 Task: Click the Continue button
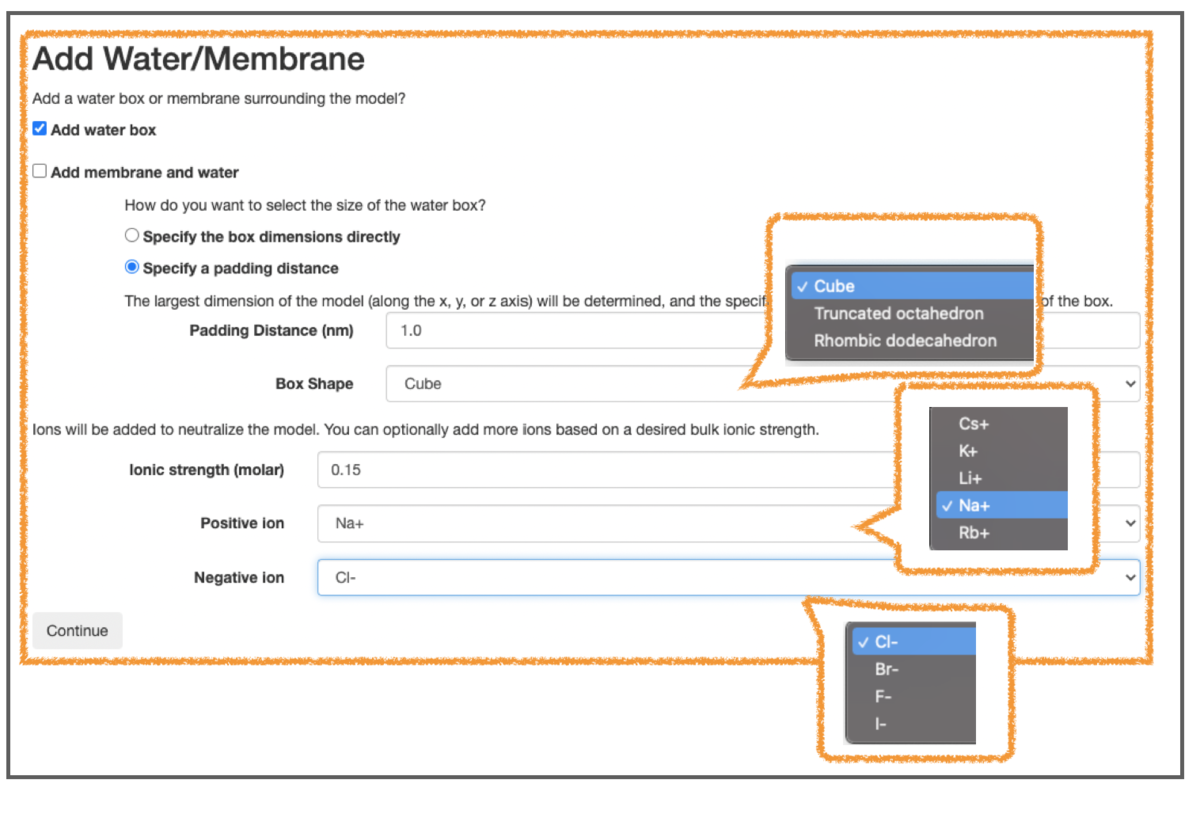coord(77,631)
